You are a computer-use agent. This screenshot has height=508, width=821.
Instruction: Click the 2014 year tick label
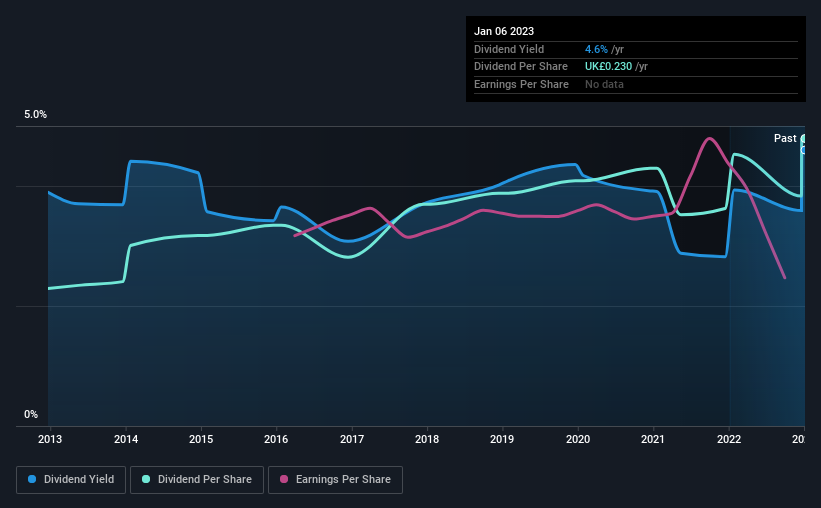pyautogui.click(x=126, y=439)
